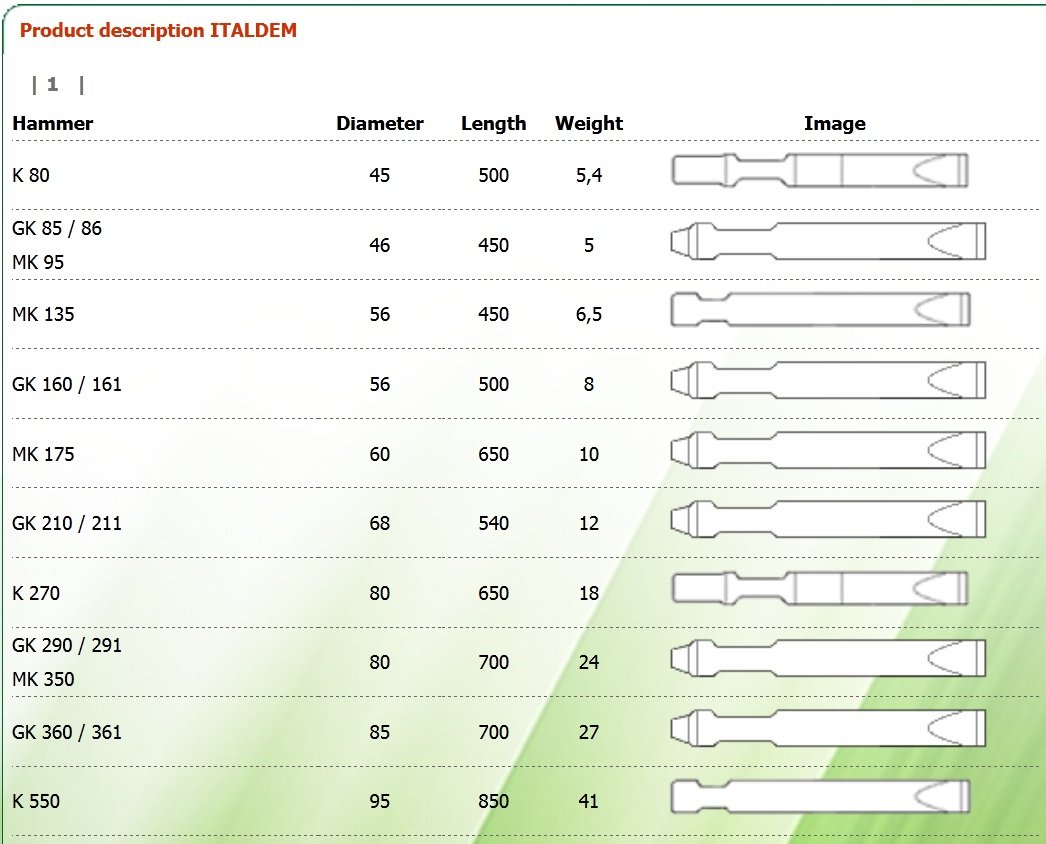Click the K 550 chisel drawing

(821, 797)
